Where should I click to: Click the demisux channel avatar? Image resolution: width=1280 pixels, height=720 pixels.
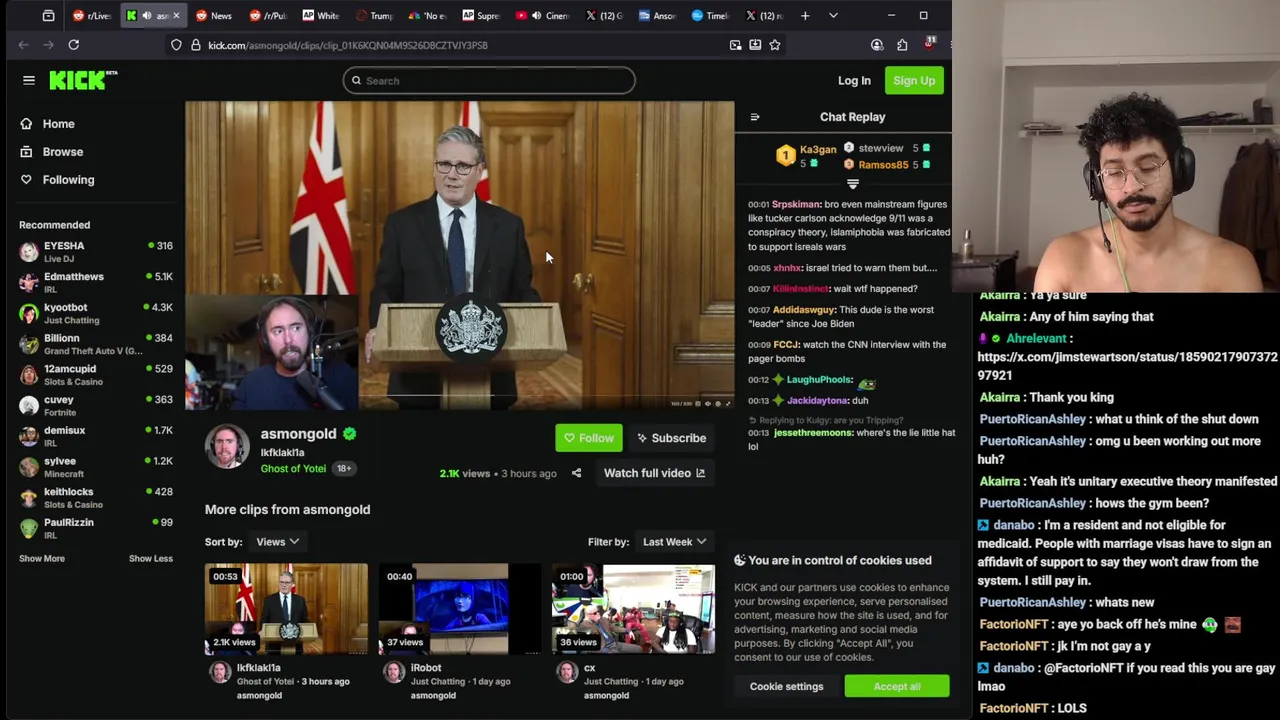pyautogui.click(x=29, y=437)
